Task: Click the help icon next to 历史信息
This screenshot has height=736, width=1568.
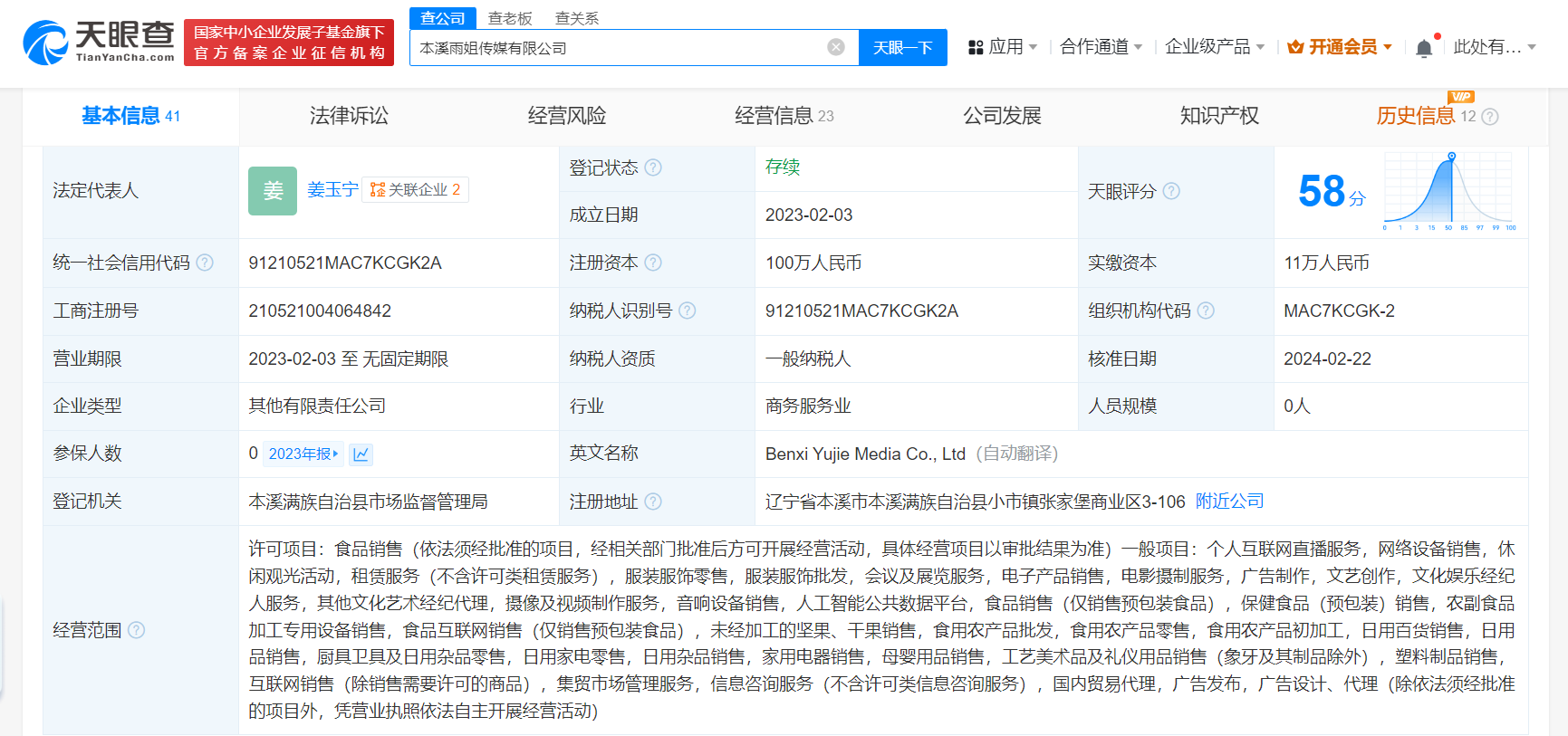Action: [x=1490, y=117]
